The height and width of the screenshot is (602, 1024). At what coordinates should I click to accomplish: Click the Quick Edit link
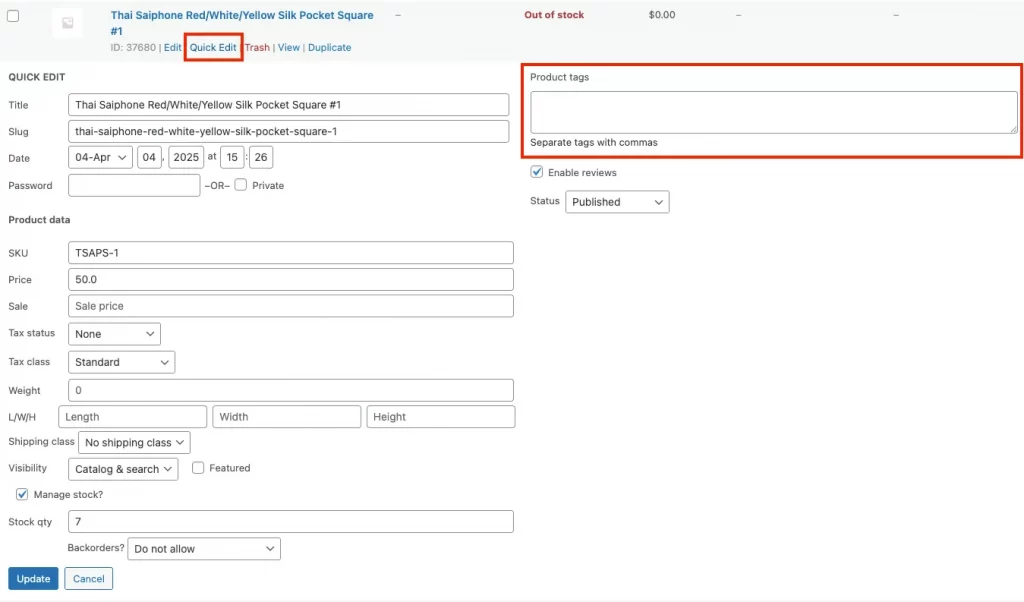click(x=213, y=48)
